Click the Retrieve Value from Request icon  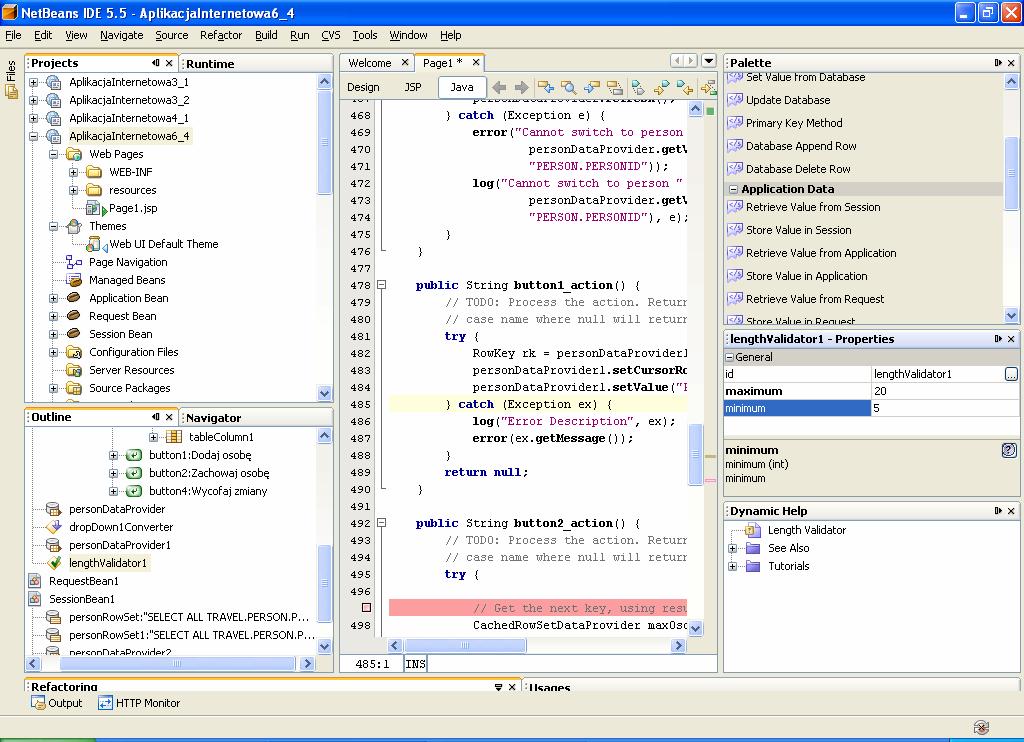tap(735, 298)
